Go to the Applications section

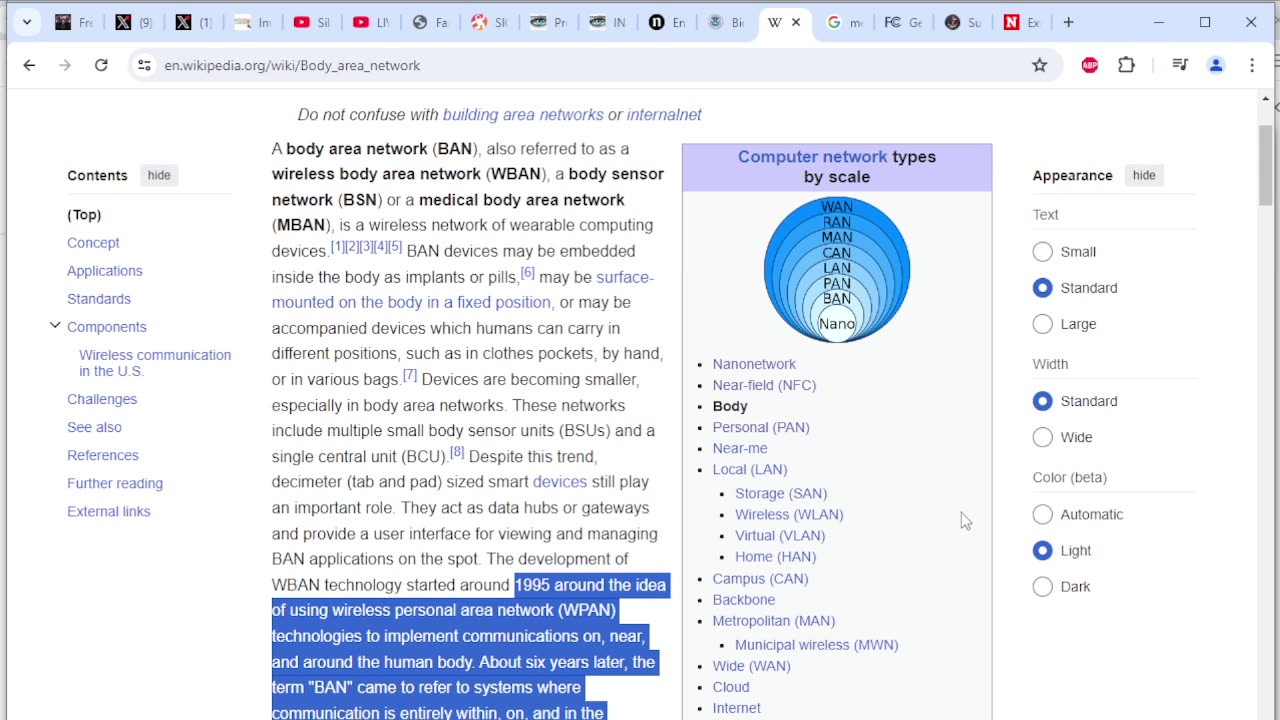(105, 271)
